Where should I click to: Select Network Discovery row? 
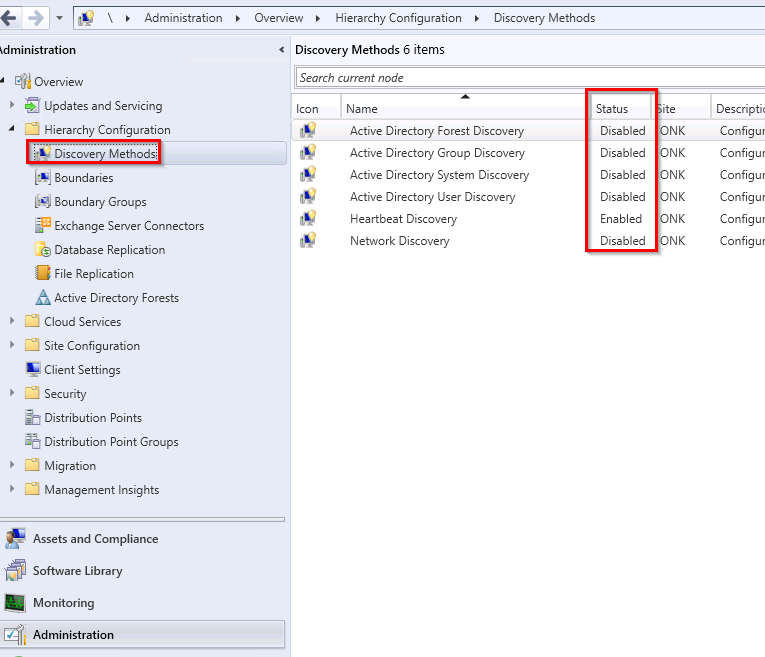[528, 240]
